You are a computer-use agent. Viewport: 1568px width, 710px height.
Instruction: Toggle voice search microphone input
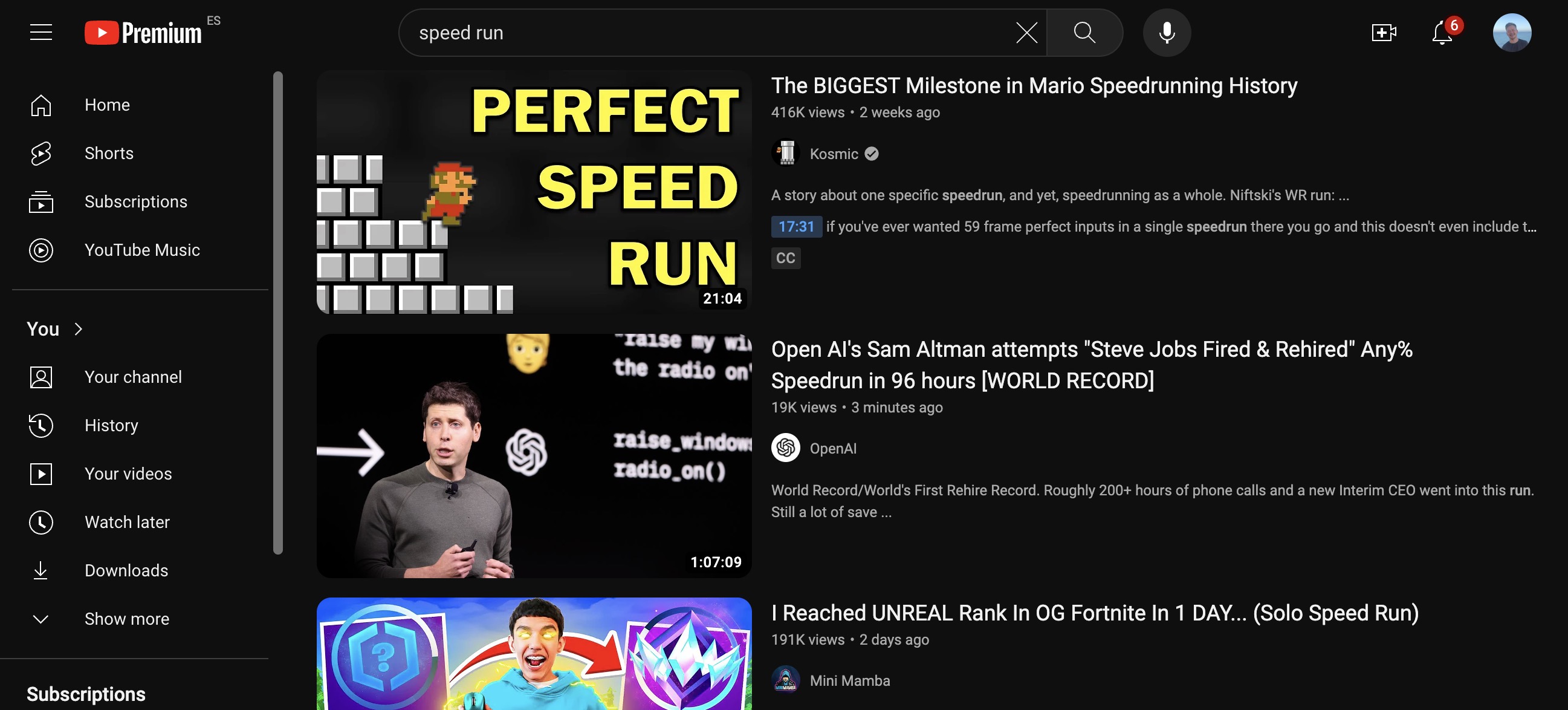tap(1166, 32)
